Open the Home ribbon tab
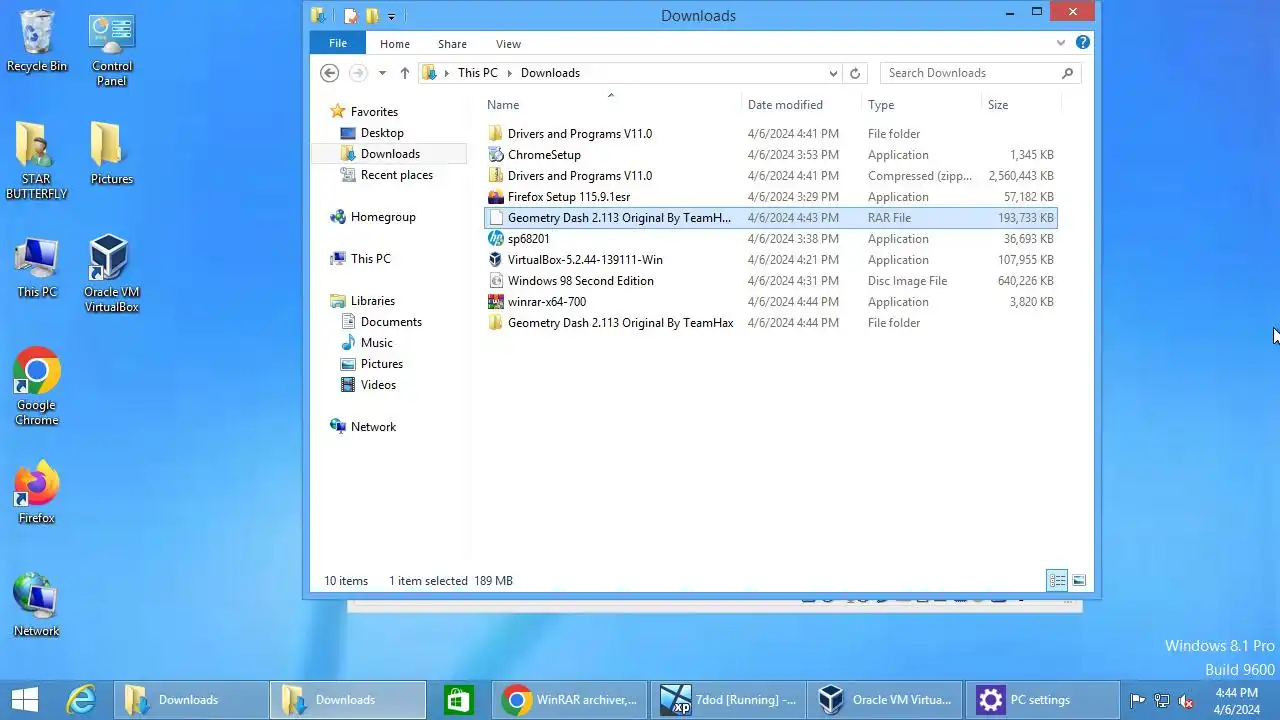1280x720 pixels. 395,44
